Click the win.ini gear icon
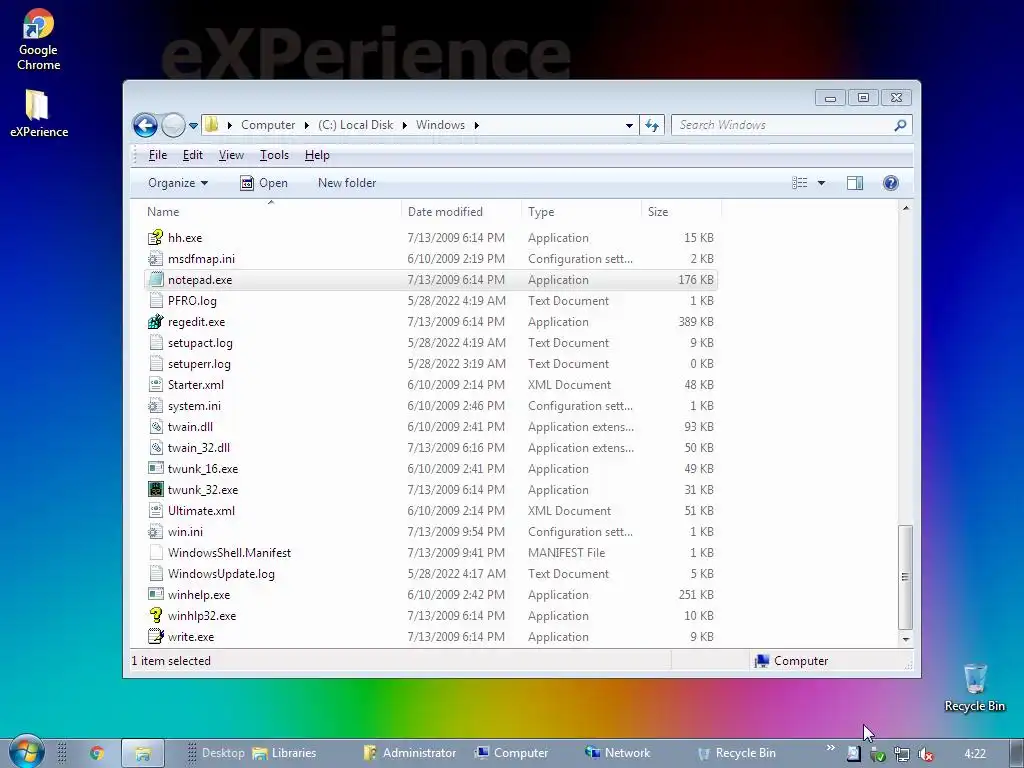Image resolution: width=1024 pixels, height=768 pixels. [155, 532]
